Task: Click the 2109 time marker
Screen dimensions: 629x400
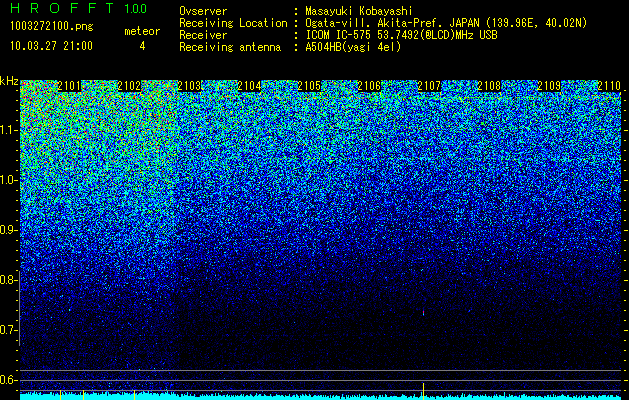Action: (x=549, y=86)
